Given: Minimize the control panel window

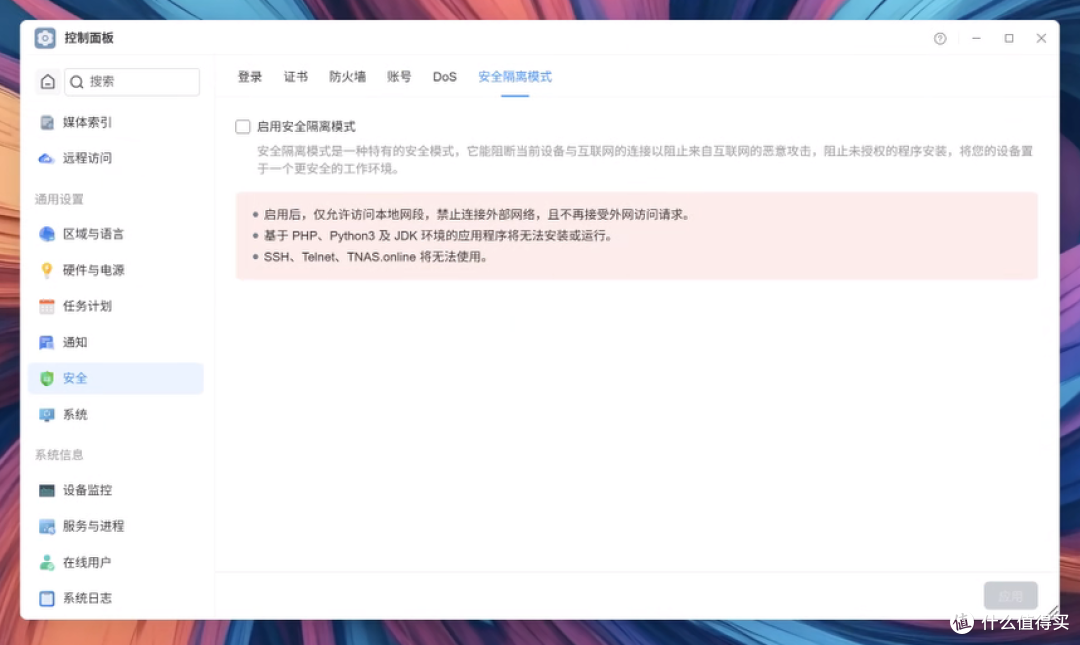Looking at the screenshot, I should (x=976, y=39).
